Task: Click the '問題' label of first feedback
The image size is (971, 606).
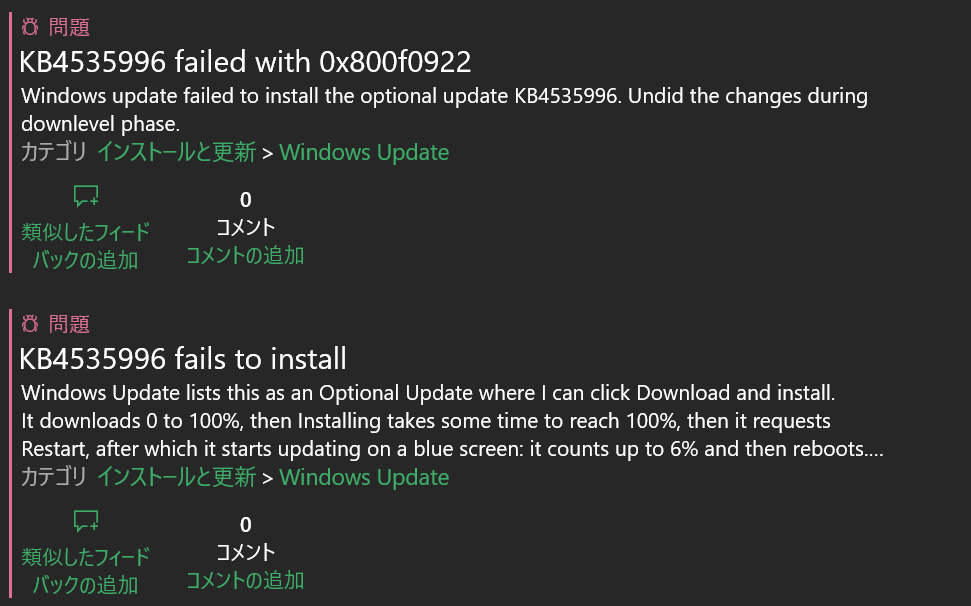Action: coord(69,27)
